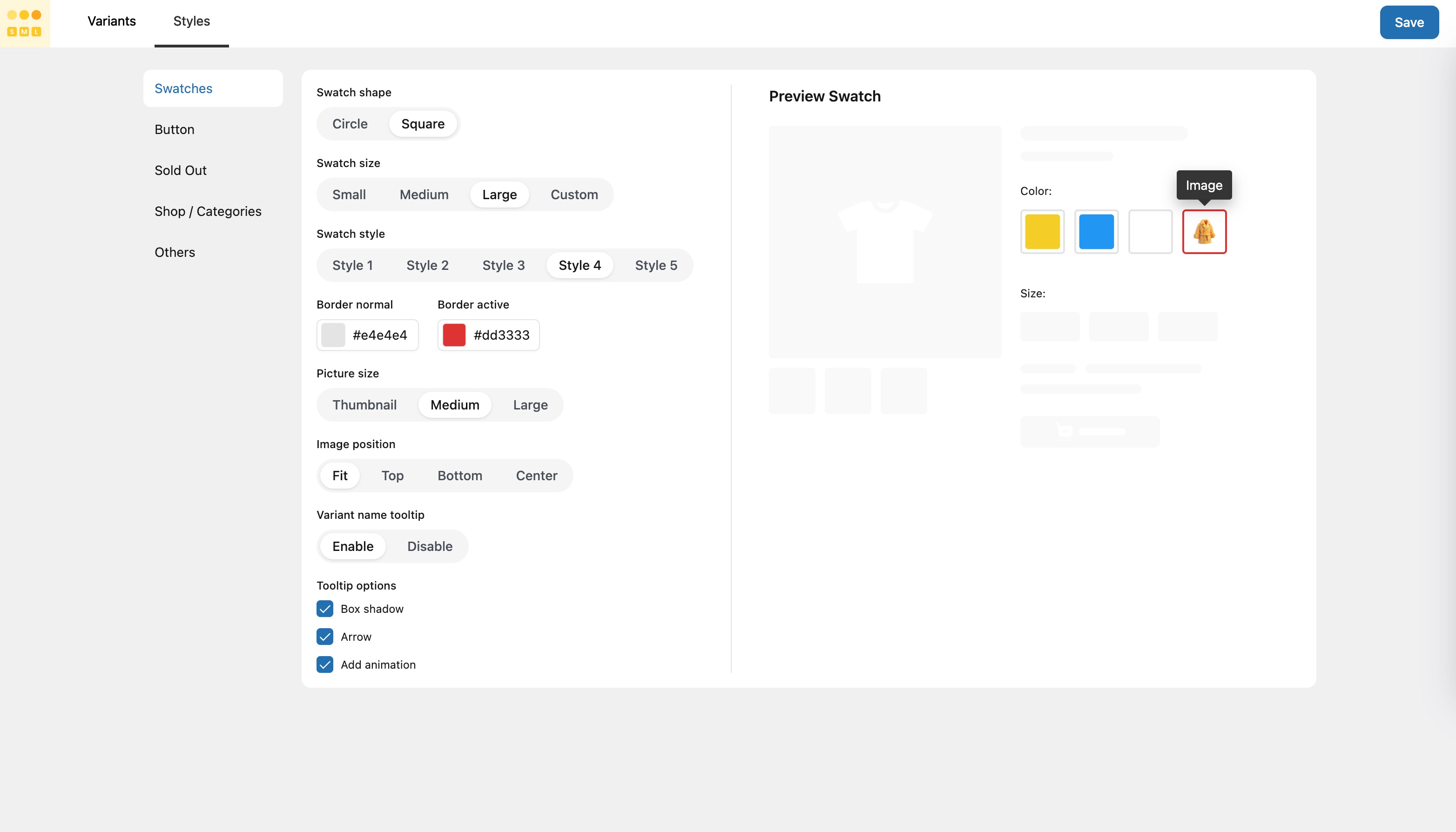Select the blue color preview swatch
Image resolution: width=1456 pixels, height=832 pixels.
(1096, 231)
